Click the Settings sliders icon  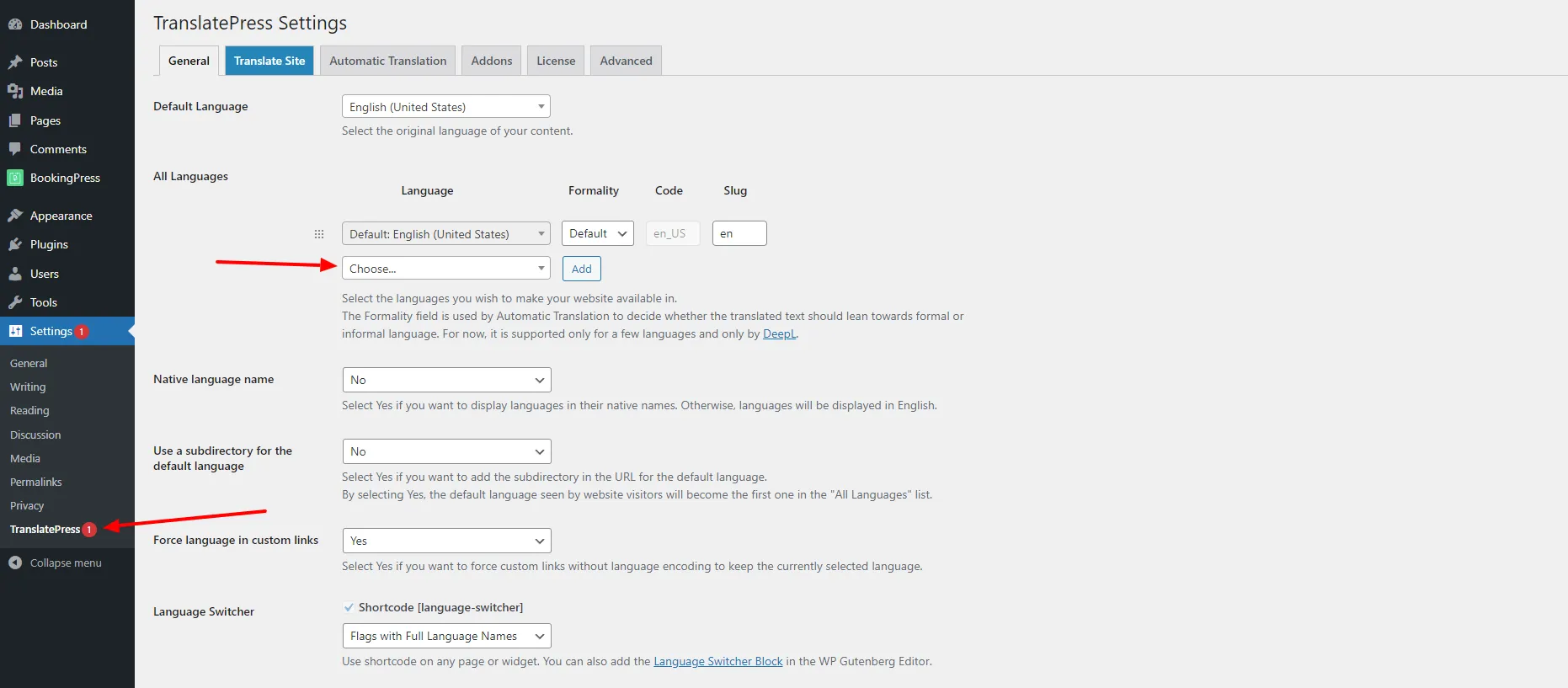coord(15,331)
